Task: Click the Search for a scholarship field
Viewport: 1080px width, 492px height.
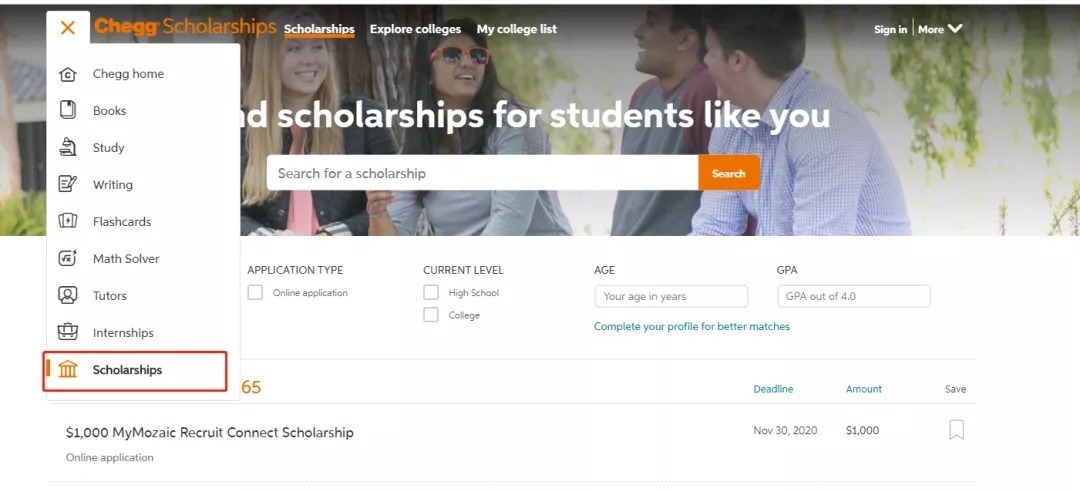Action: click(482, 173)
